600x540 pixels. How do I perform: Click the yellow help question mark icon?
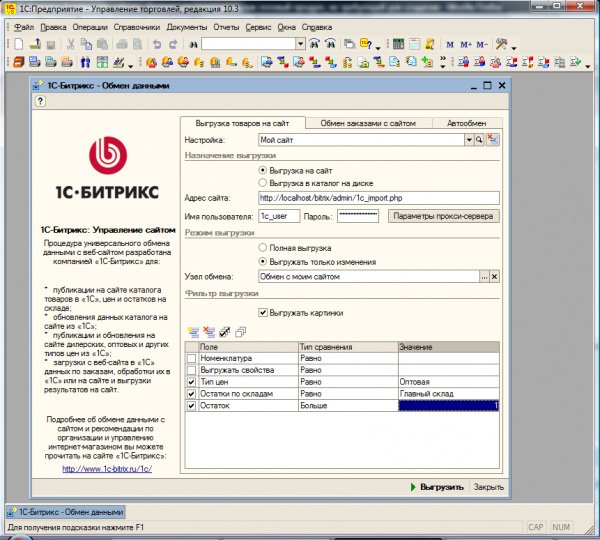pos(40,101)
